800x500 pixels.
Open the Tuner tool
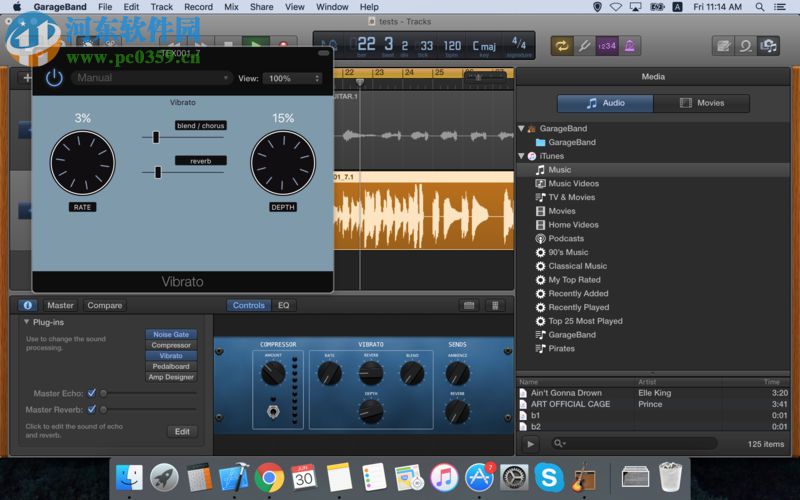tap(584, 46)
